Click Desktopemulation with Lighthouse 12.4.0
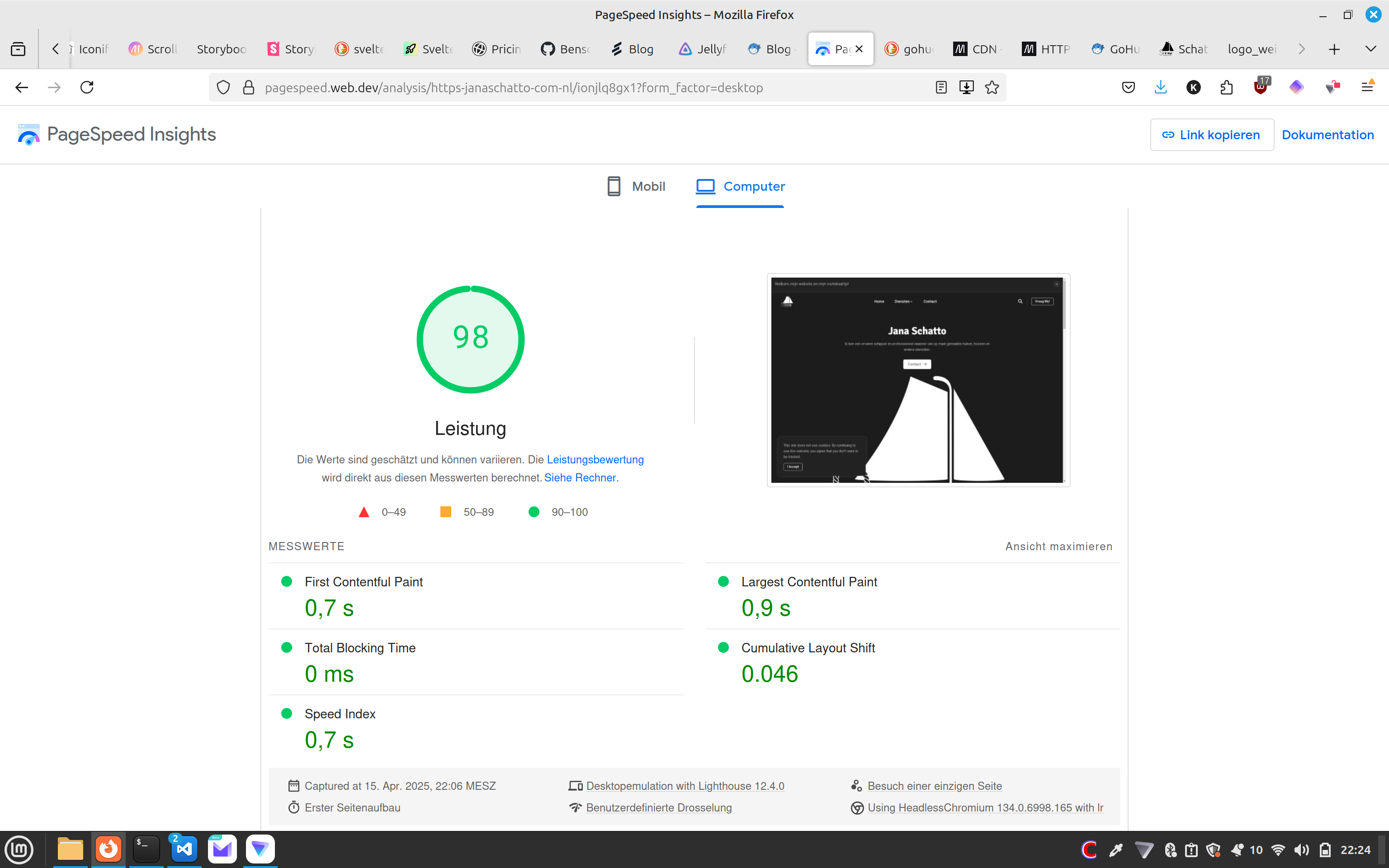Image resolution: width=1389 pixels, height=868 pixels. click(x=685, y=786)
